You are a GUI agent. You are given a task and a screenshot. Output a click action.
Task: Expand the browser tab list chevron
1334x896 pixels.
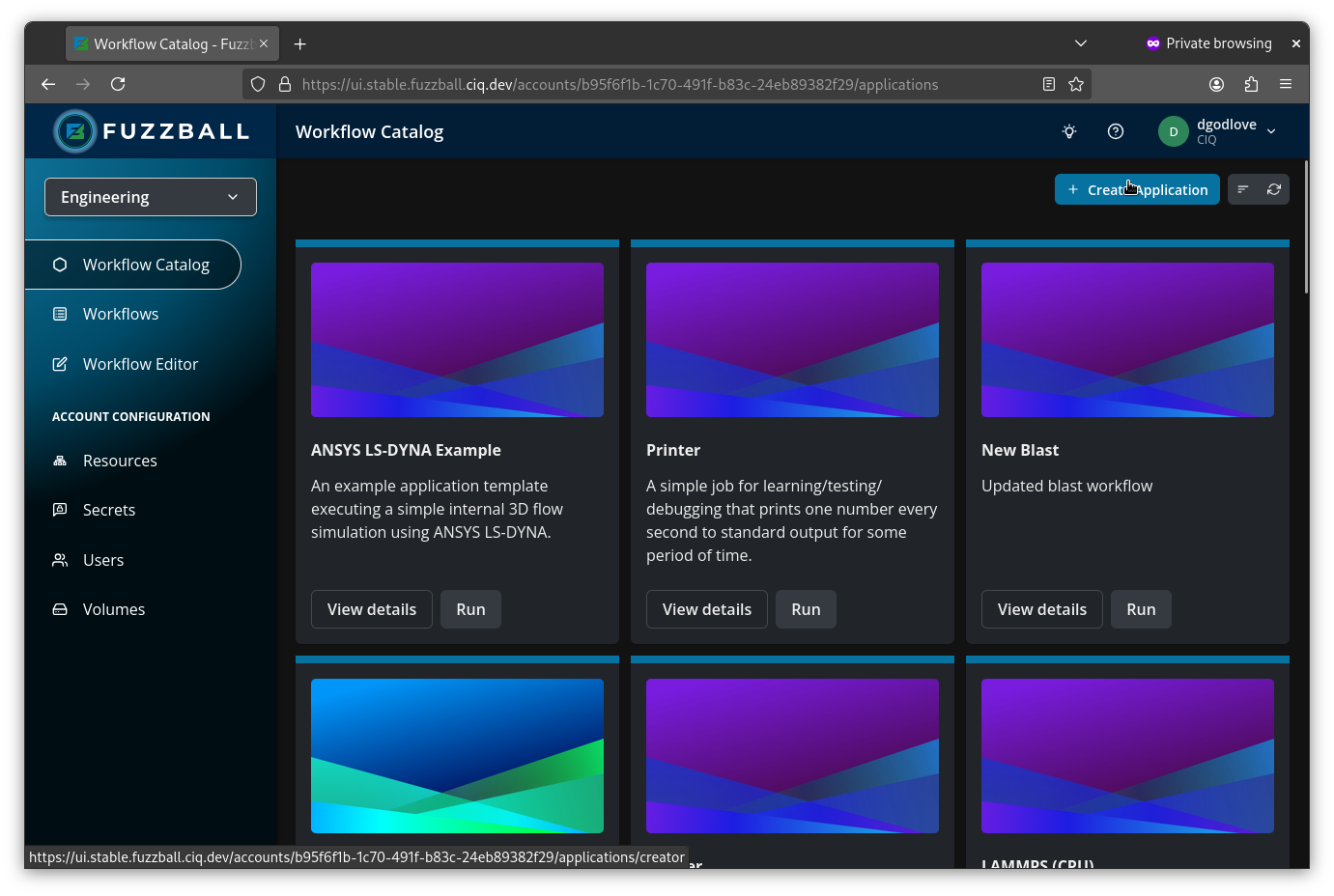tap(1081, 43)
